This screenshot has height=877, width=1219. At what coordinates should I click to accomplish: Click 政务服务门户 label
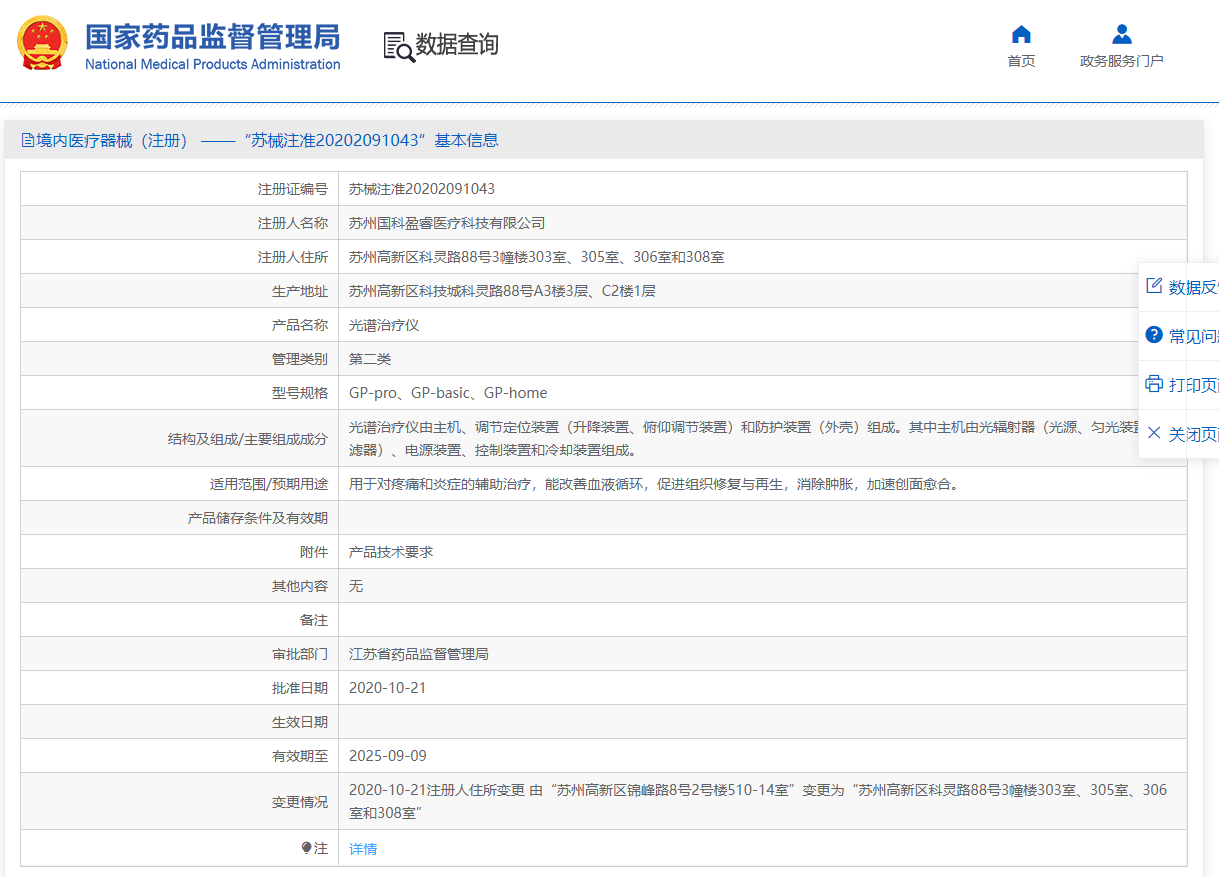(x=1122, y=61)
